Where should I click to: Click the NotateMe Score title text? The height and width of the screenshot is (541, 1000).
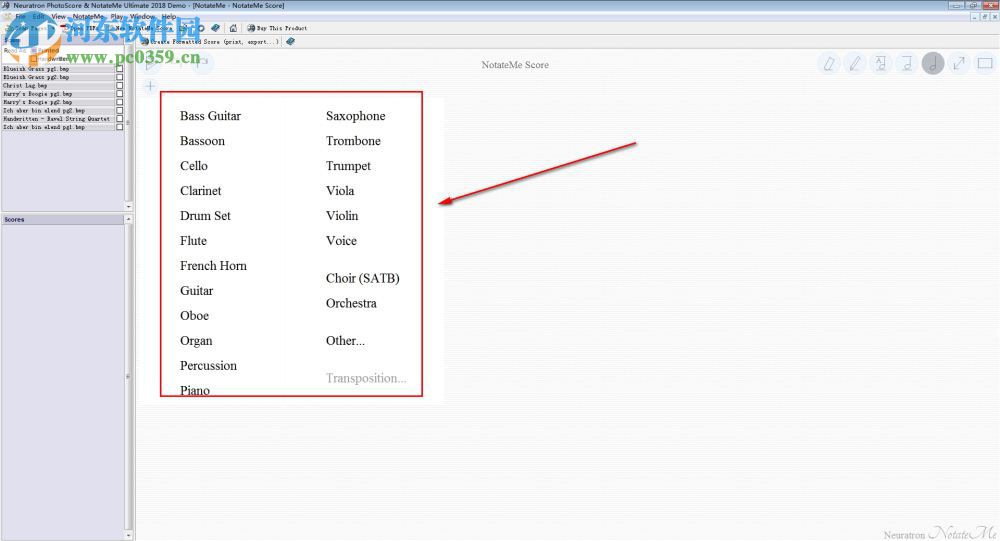(x=515, y=64)
